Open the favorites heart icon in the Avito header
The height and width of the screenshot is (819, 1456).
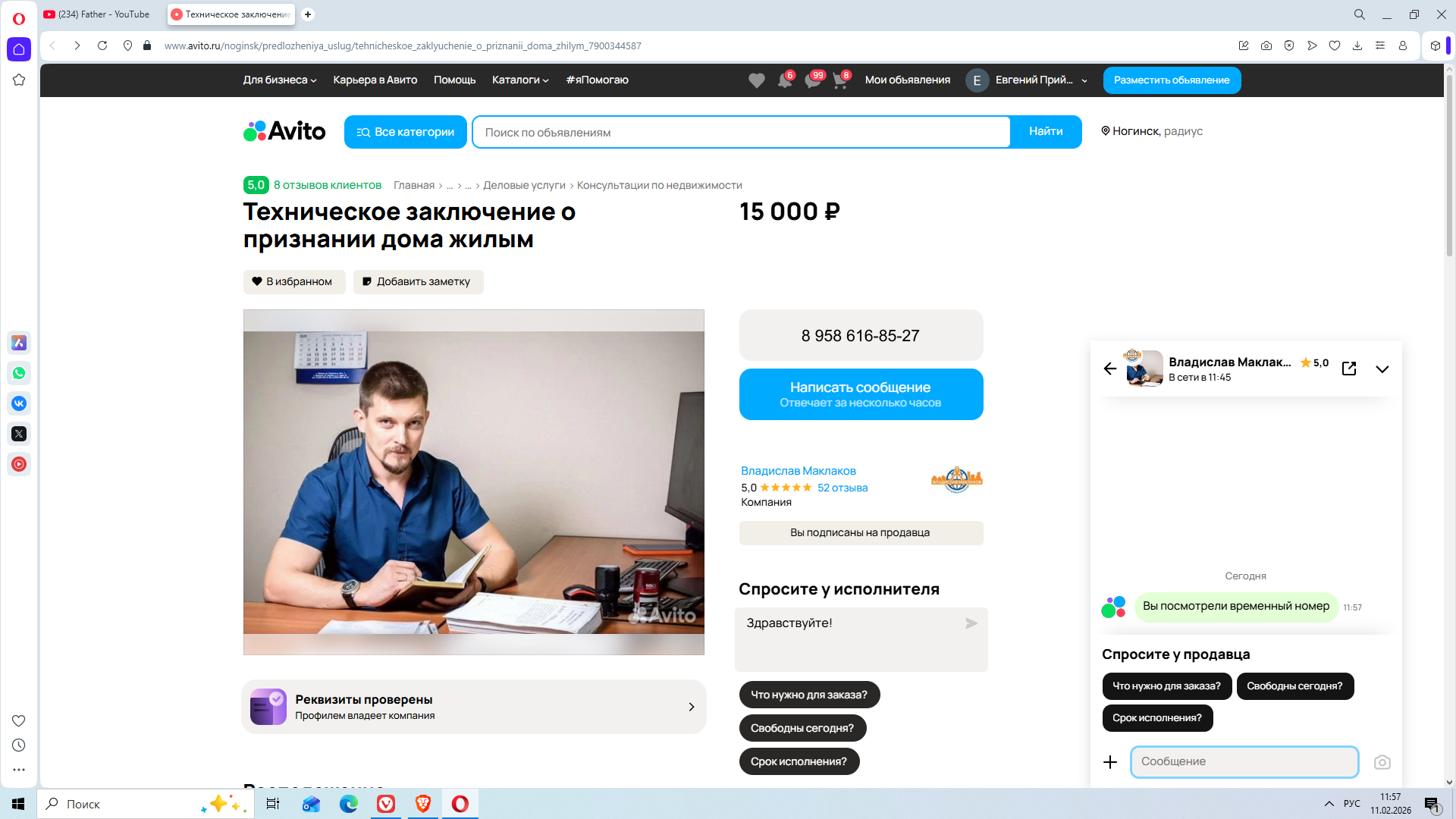[756, 80]
